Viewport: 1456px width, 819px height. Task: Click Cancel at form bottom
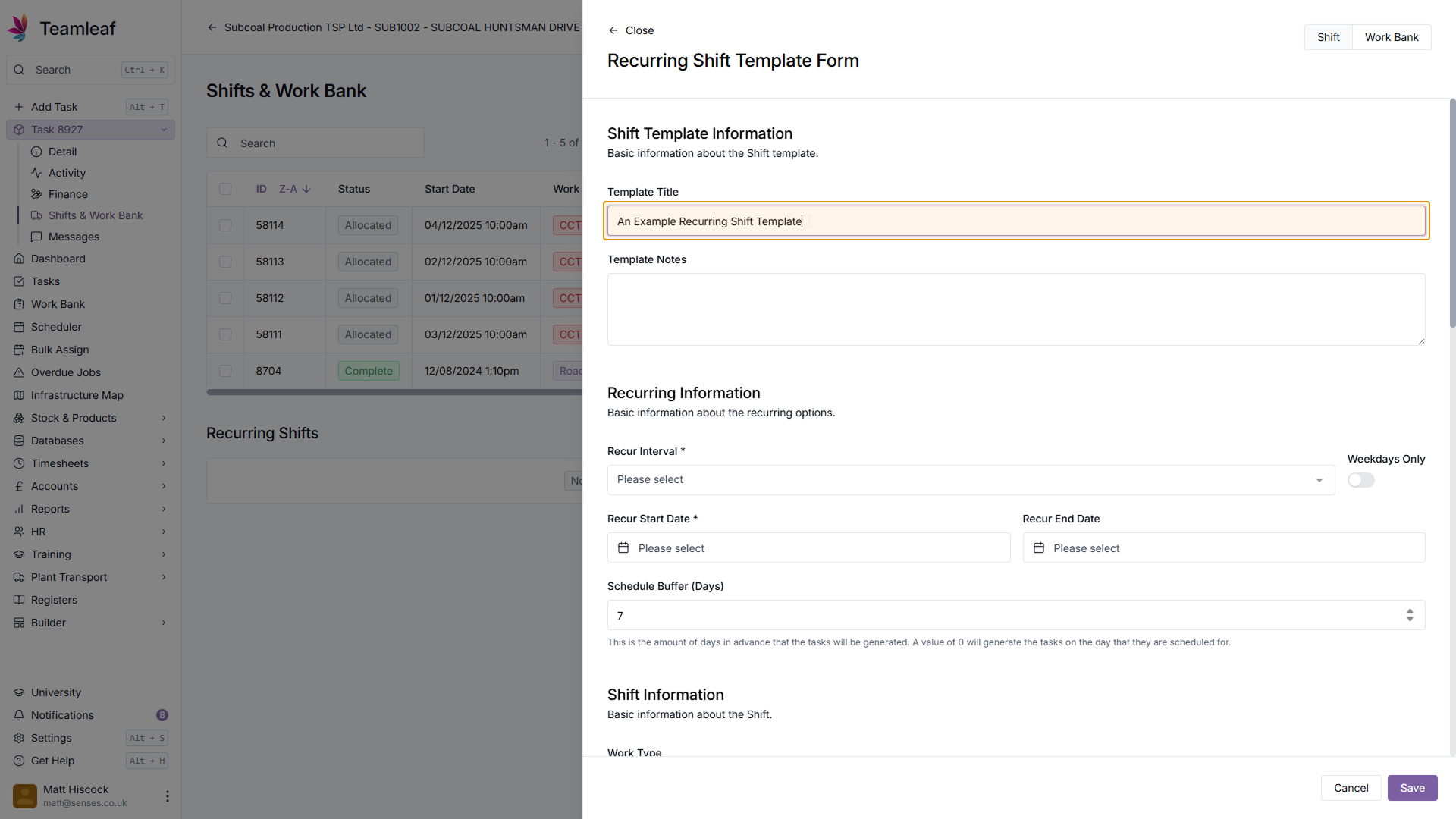pos(1351,788)
